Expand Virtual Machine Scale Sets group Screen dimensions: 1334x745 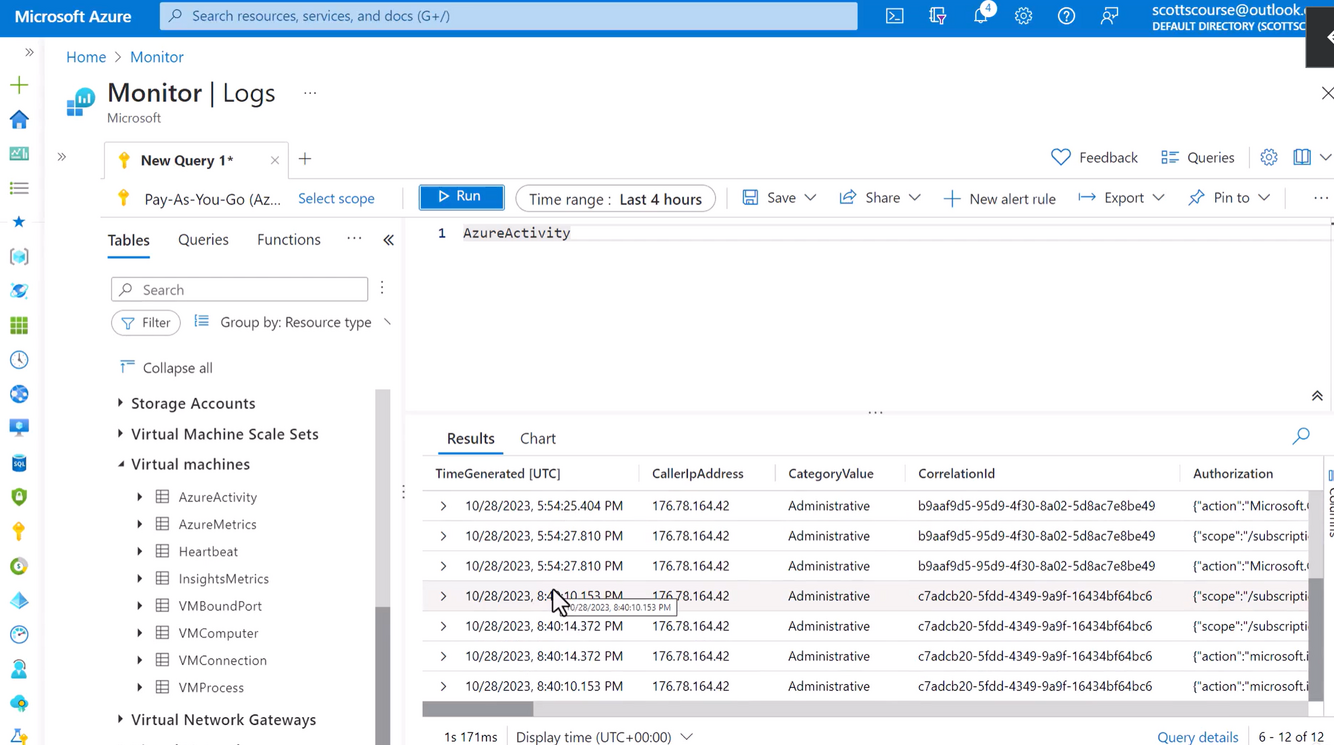click(120, 434)
